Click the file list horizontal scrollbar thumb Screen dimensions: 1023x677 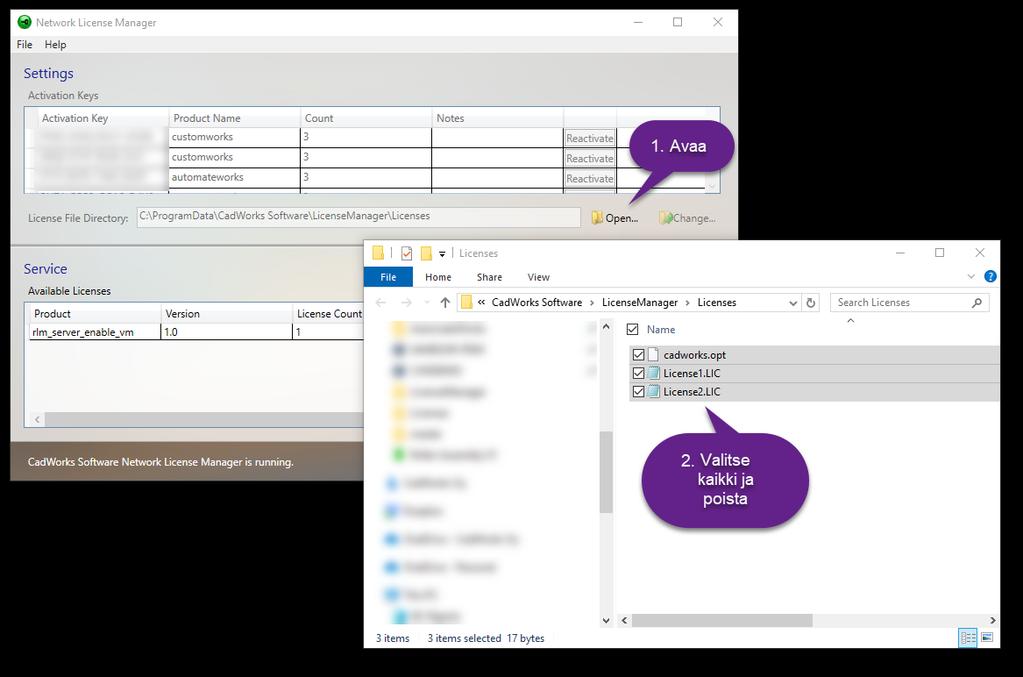point(722,620)
